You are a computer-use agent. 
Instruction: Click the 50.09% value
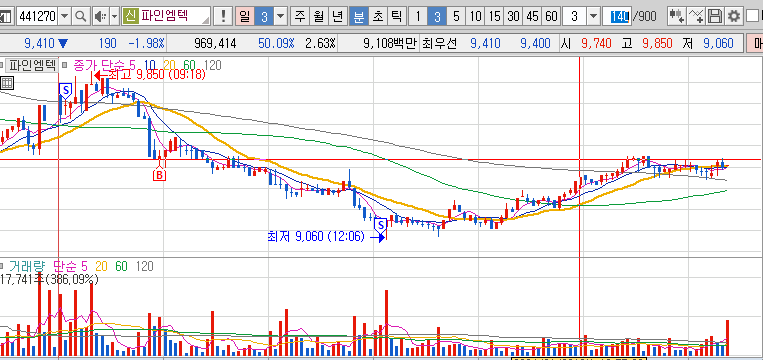tap(276, 44)
